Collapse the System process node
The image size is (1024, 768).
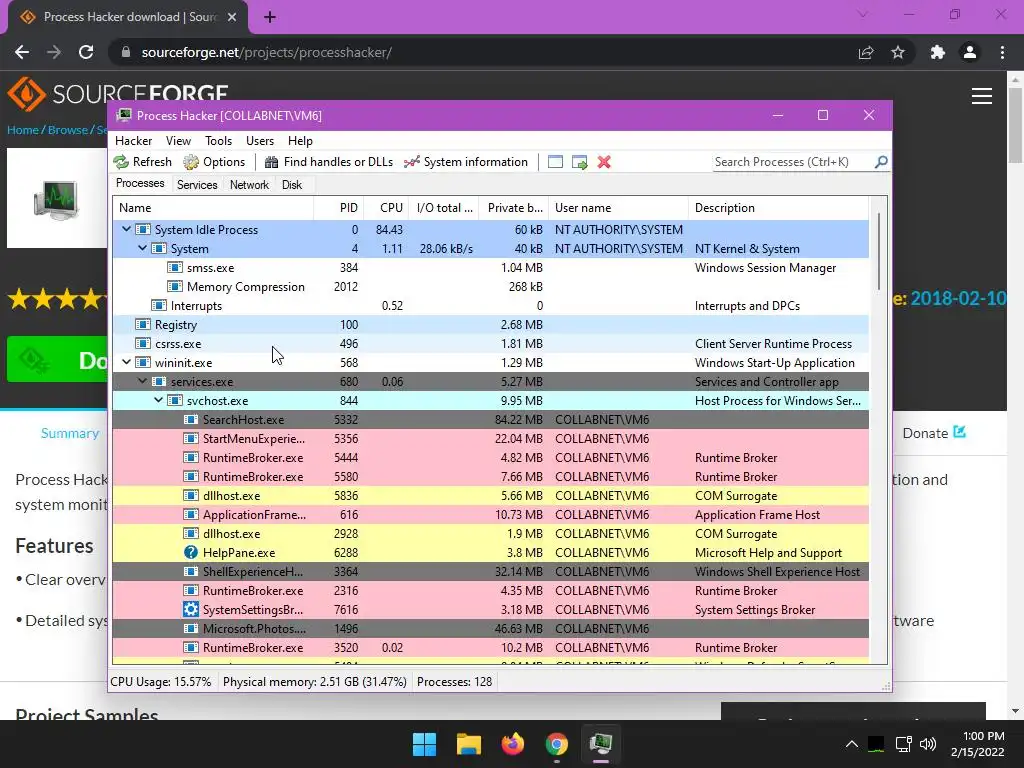pyautogui.click(x=142, y=248)
